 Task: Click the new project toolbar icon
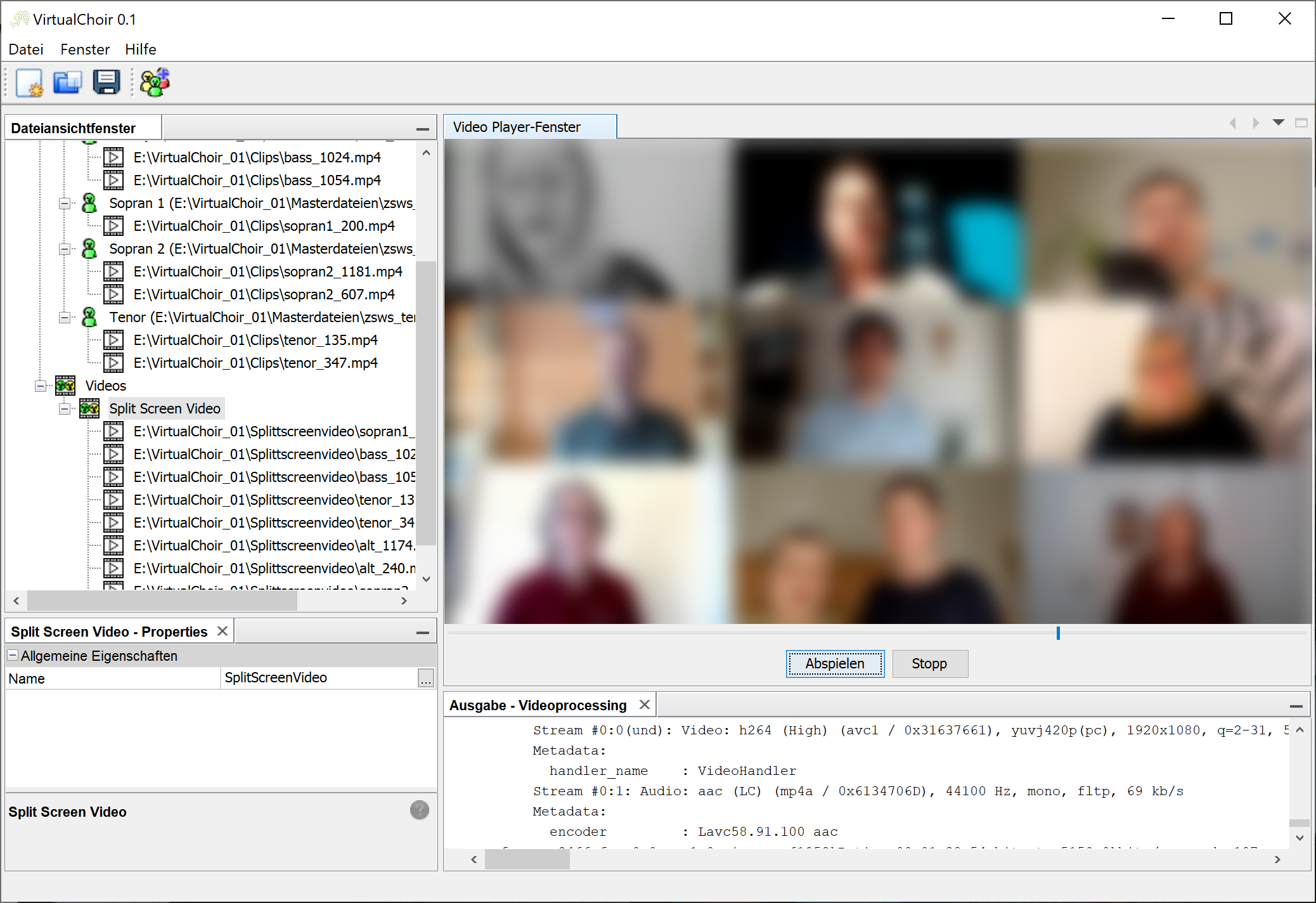tap(29, 83)
